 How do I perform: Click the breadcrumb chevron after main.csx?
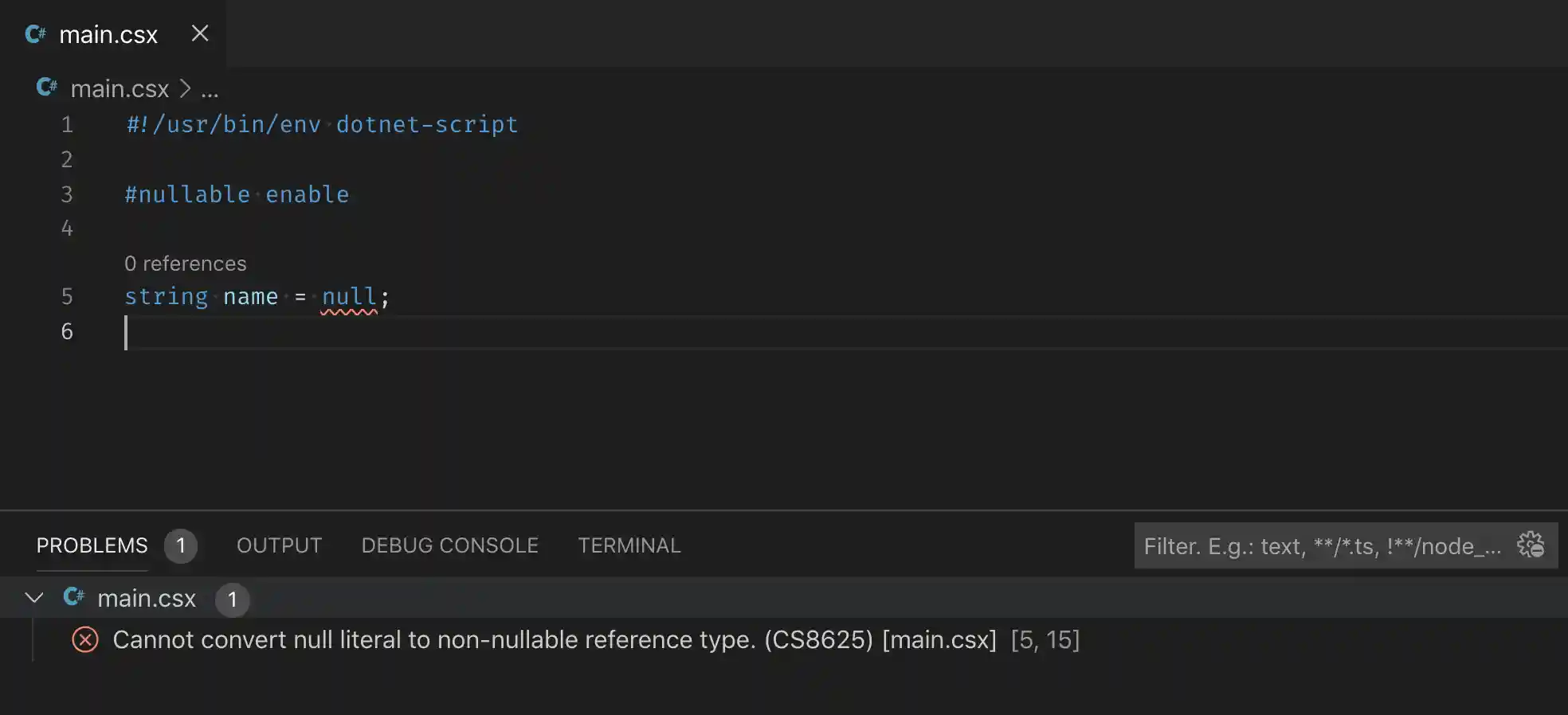coord(185,88)
